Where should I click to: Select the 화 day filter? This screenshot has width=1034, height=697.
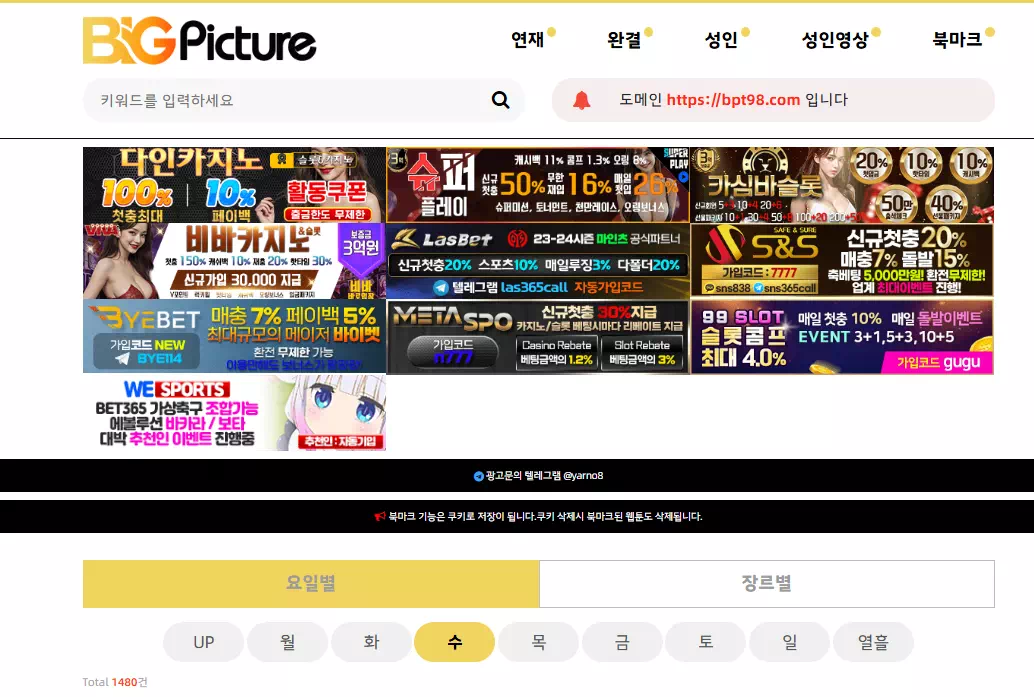(371, 642)
